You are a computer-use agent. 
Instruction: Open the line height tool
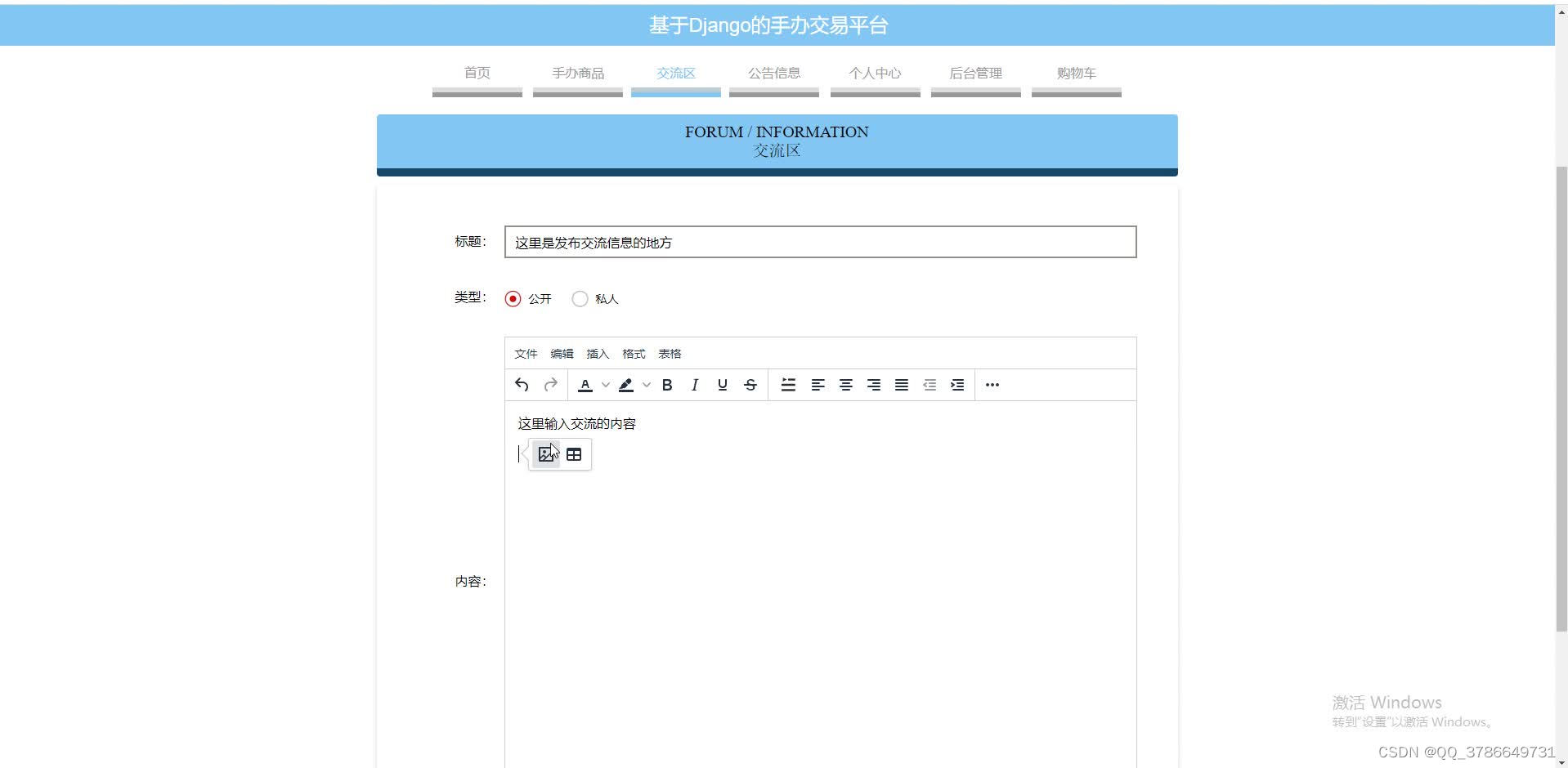(x=788, y=385)
